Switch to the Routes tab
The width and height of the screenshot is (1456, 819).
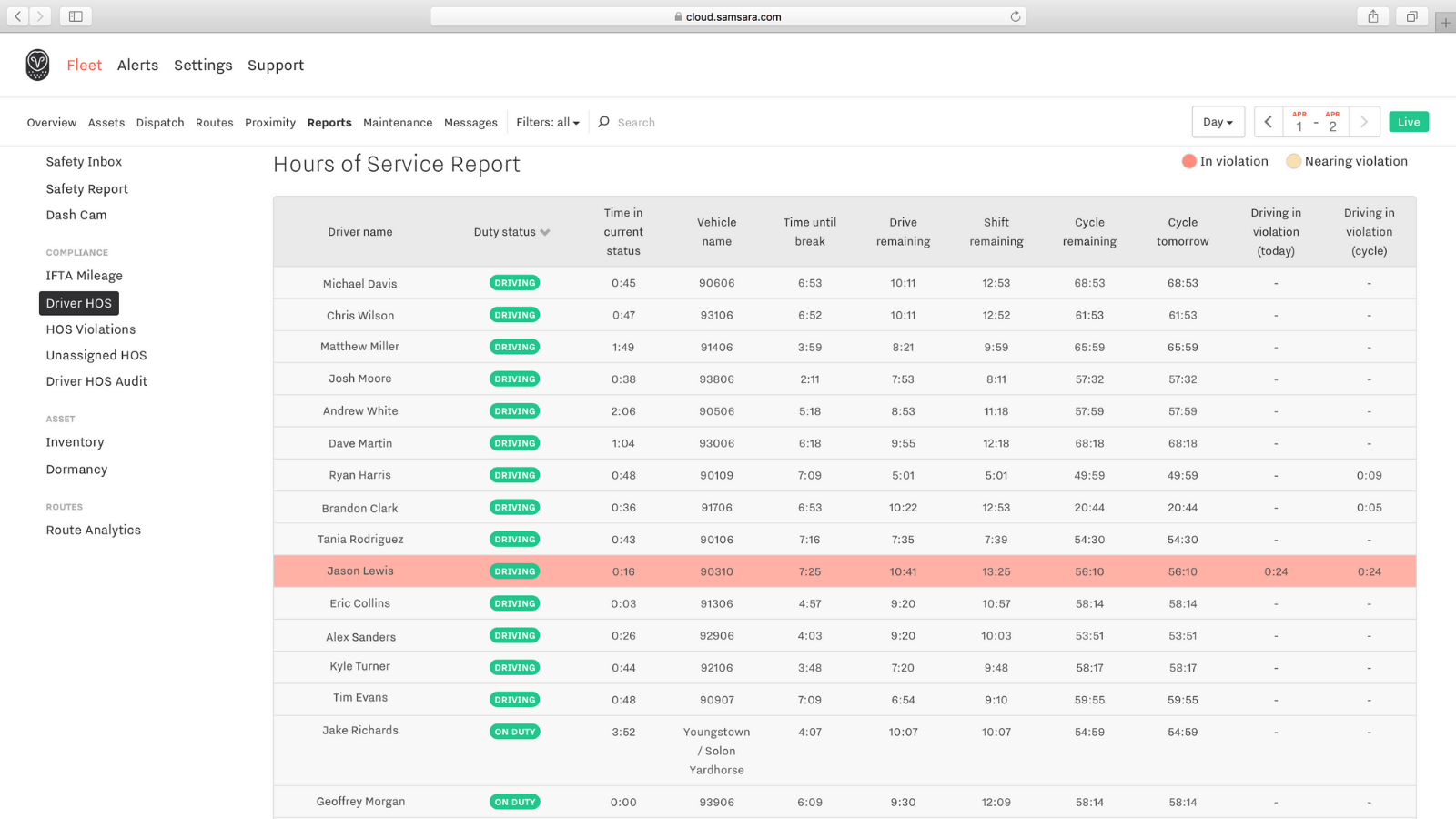click(x=215, y=122)
